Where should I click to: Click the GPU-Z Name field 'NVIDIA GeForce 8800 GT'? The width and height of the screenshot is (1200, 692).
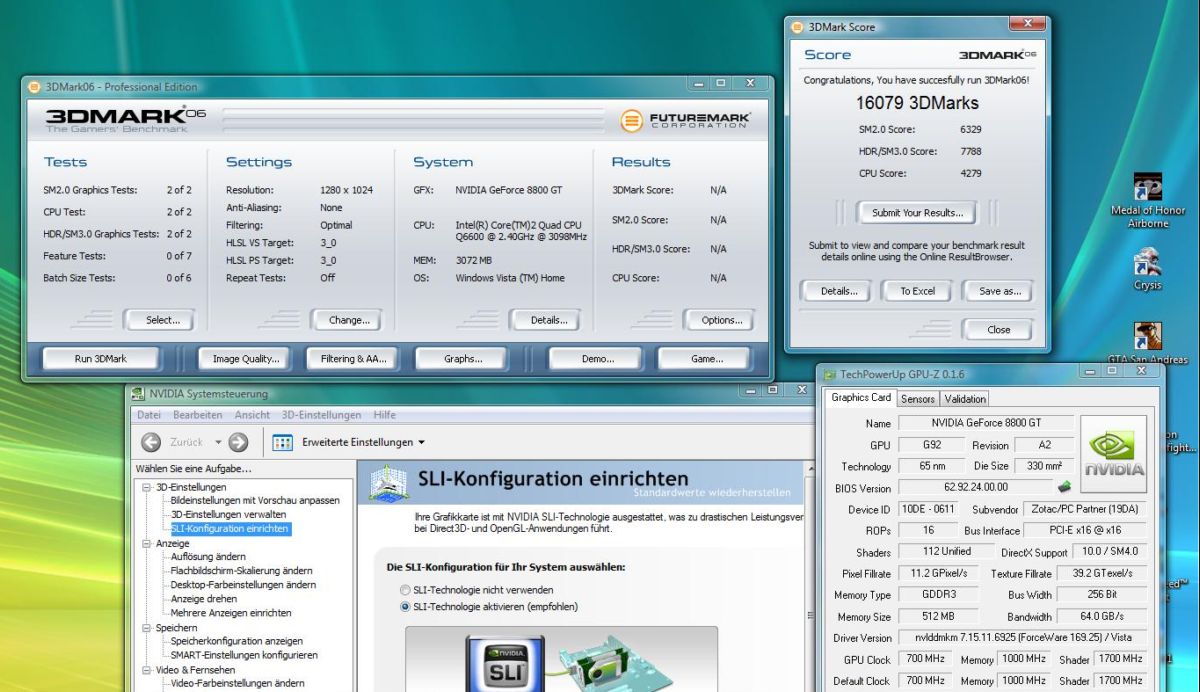coord(984,423)
